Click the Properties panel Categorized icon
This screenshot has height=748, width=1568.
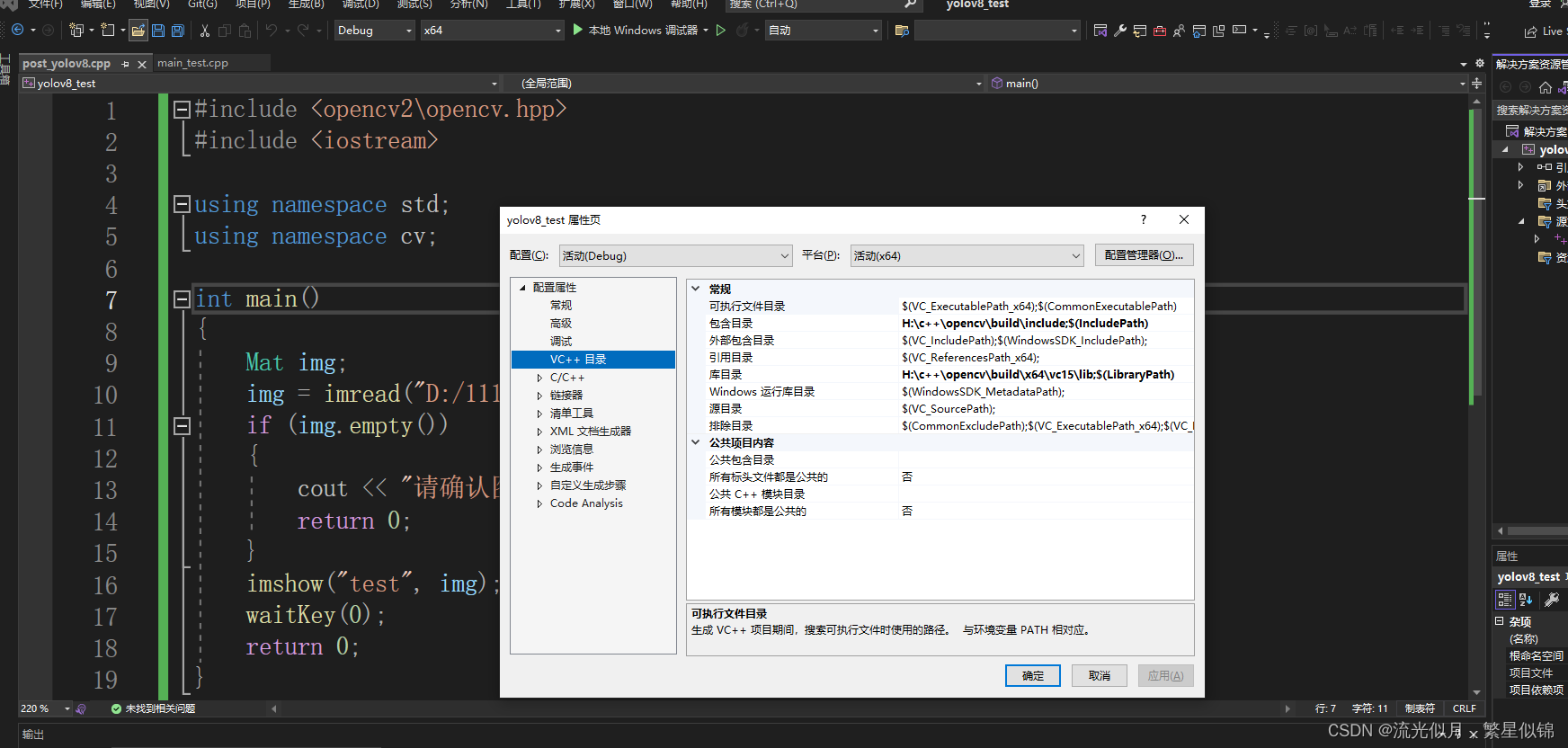click(x=1505, y=600)
